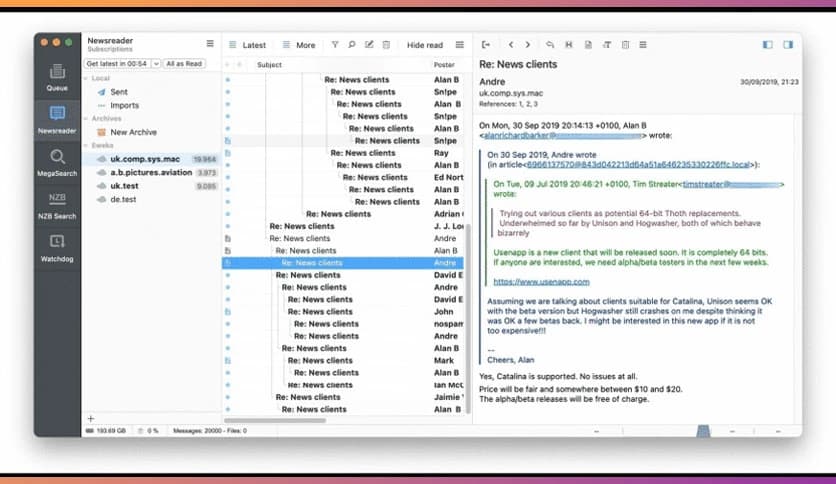
Task: Open the Watchdog section
Action: [57, 248]
